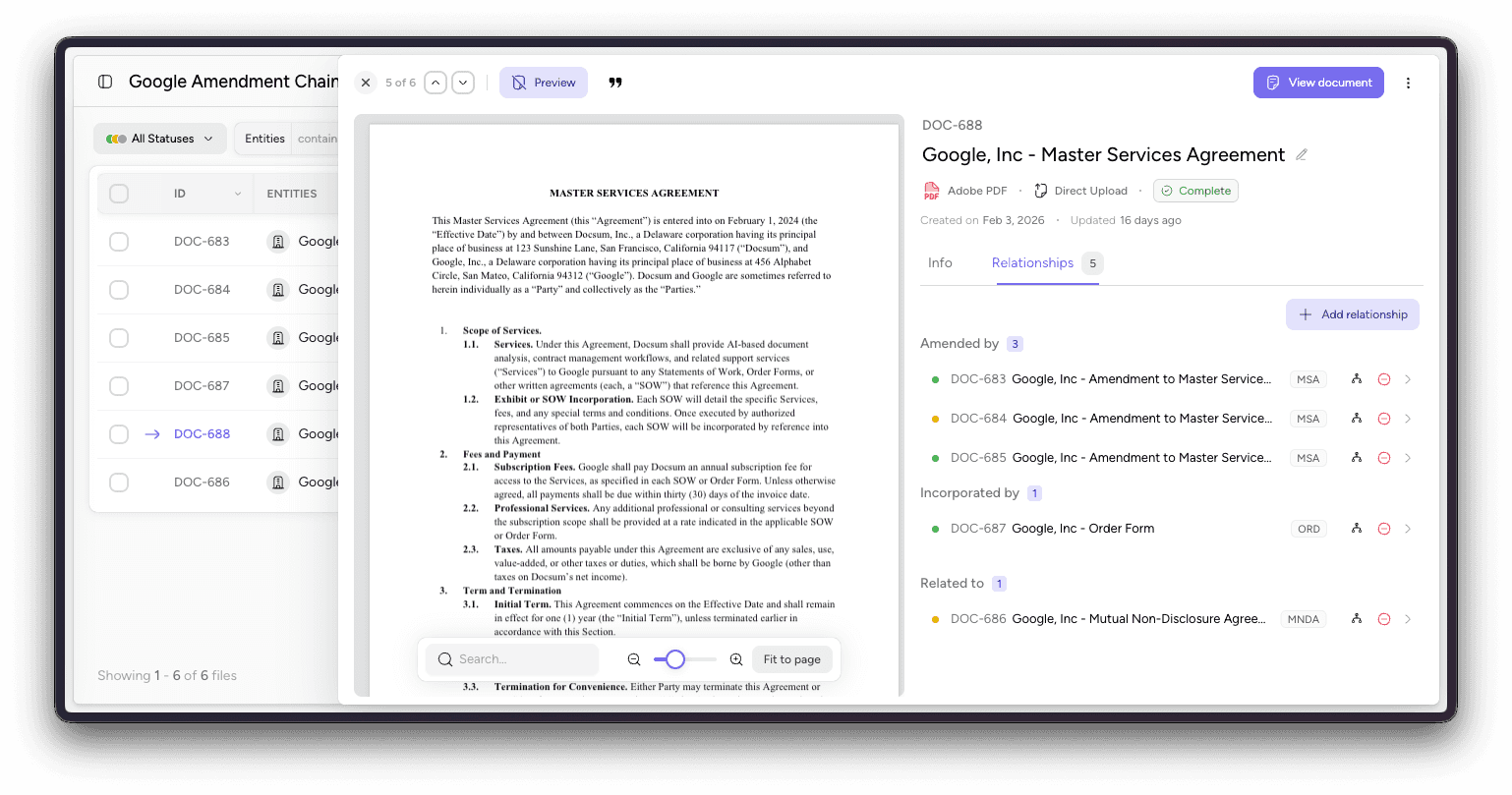Click the quotation marks citation icon
Screen dimensions: 1512x795
(615, 83)
